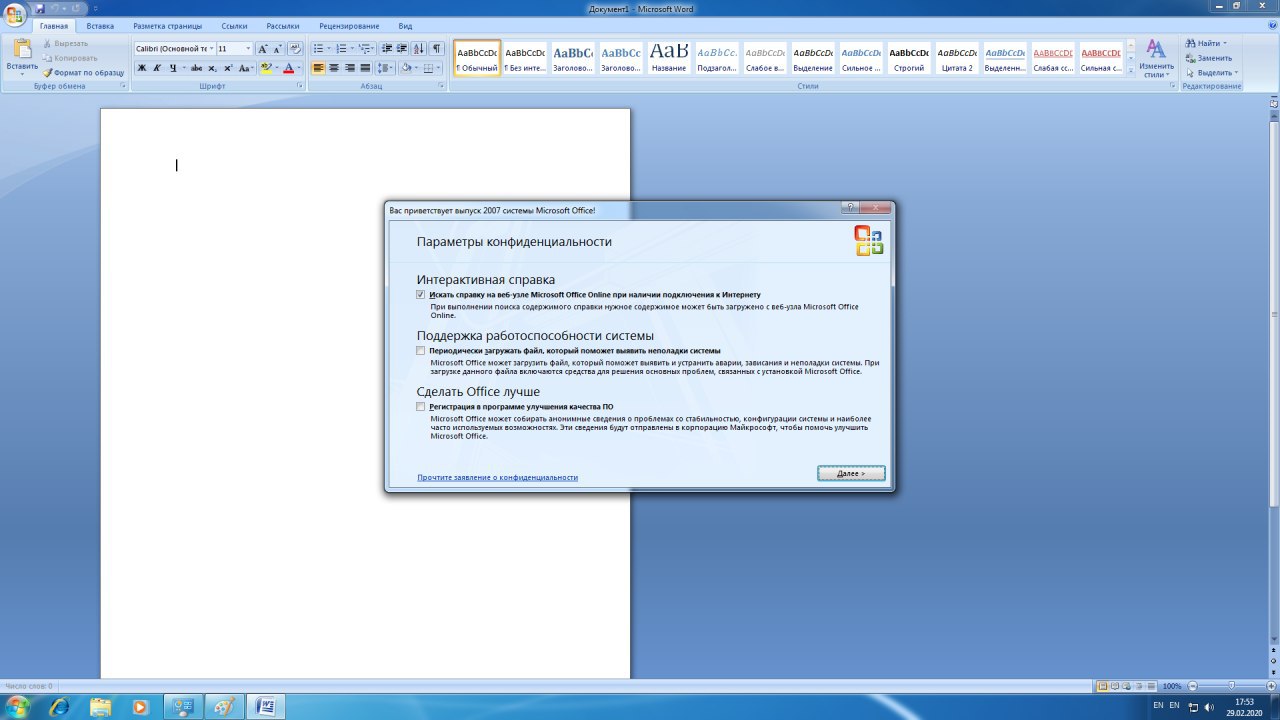Increase paragraph indent

[x=402, y=48]
